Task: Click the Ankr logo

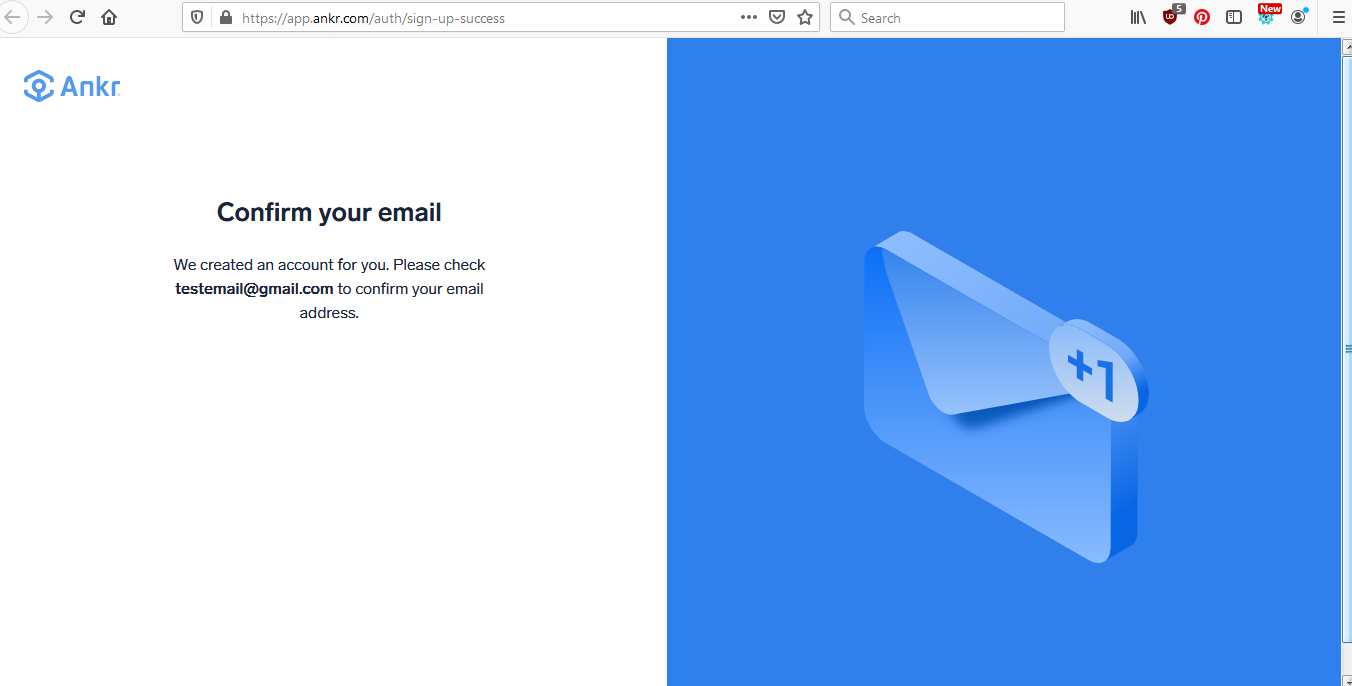Action: tap(71, 86)
